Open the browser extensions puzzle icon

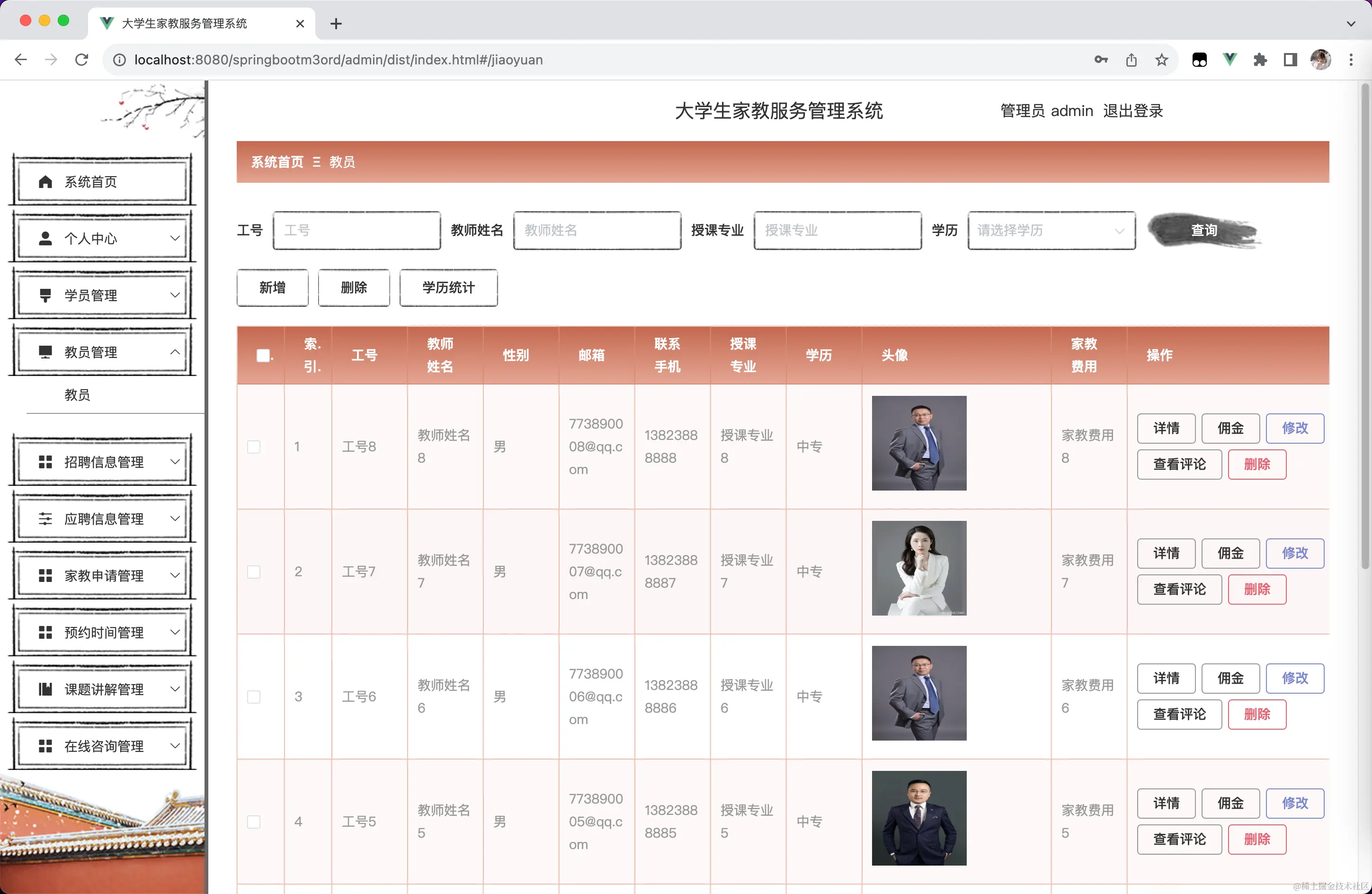tap(1260, 60)
